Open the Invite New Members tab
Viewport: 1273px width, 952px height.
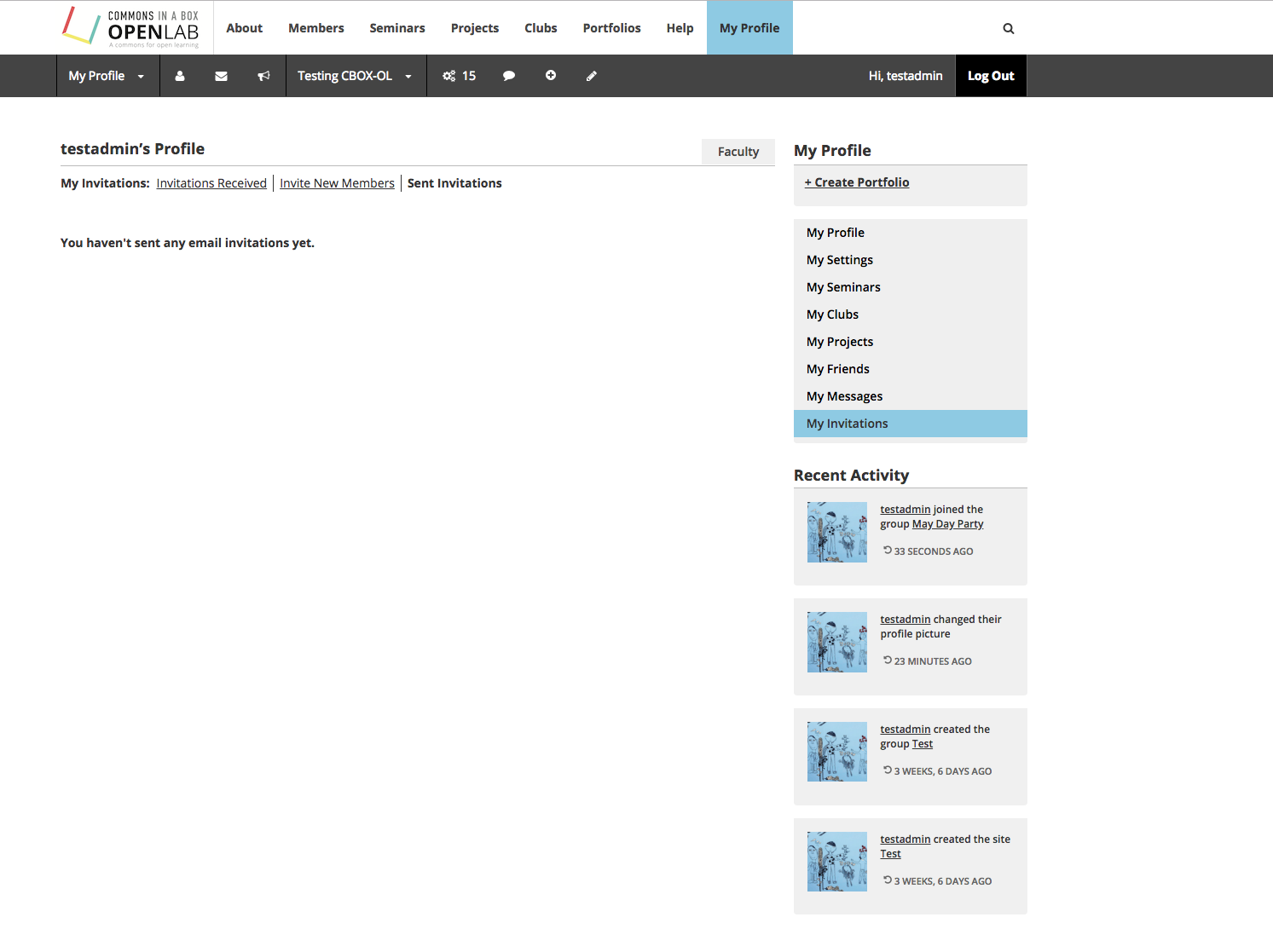(337, 183)
